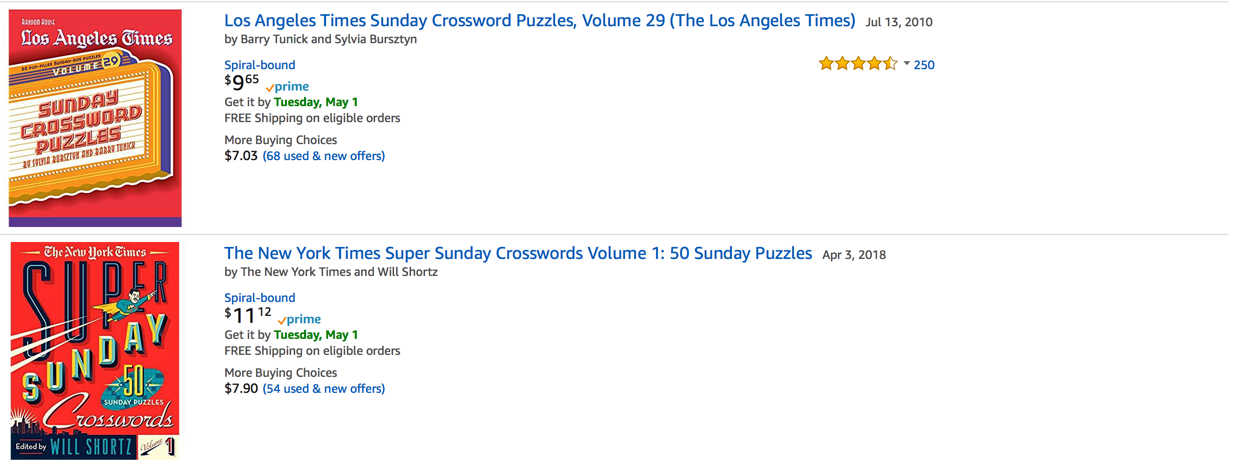Image resolution: width=1243 pixels, height=467 pixels.
Task: Click More Buying Choices under New York Times book
Action: (280, 373)
